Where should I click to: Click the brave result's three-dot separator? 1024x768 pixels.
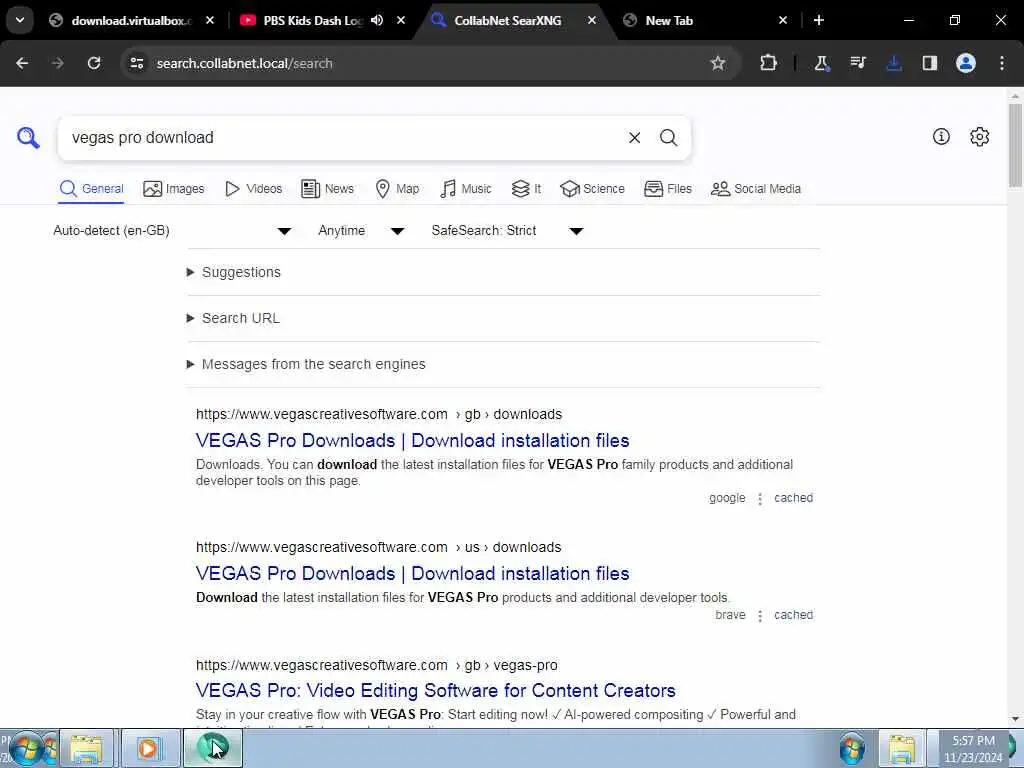pyautogui.click(x=760, y=616)
